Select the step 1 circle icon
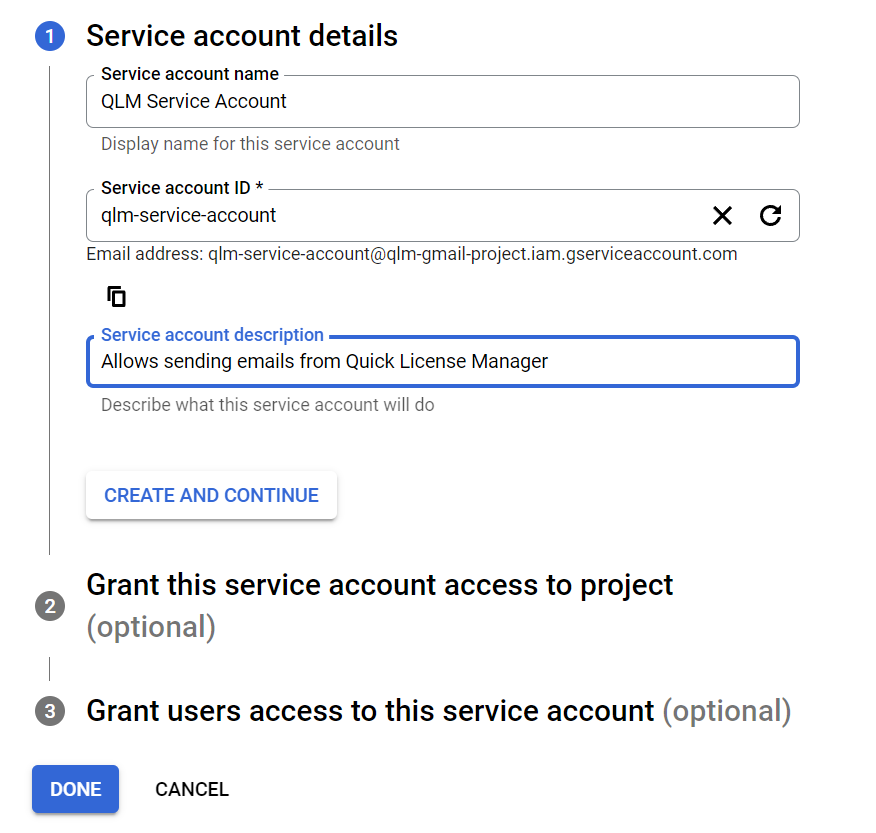876x833 pixels. 50,36
